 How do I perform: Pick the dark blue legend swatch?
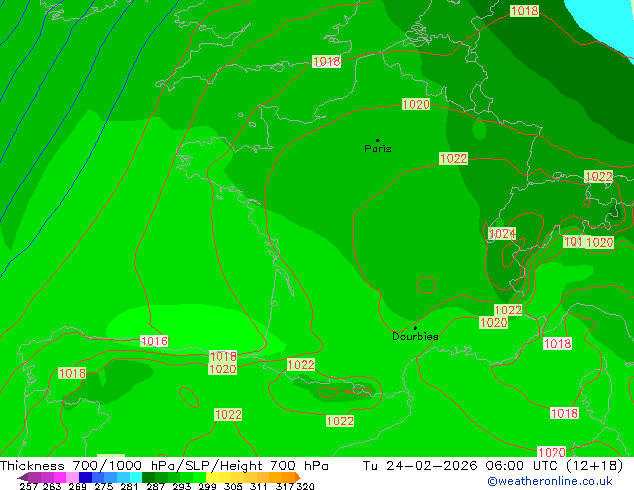[85, 477]
